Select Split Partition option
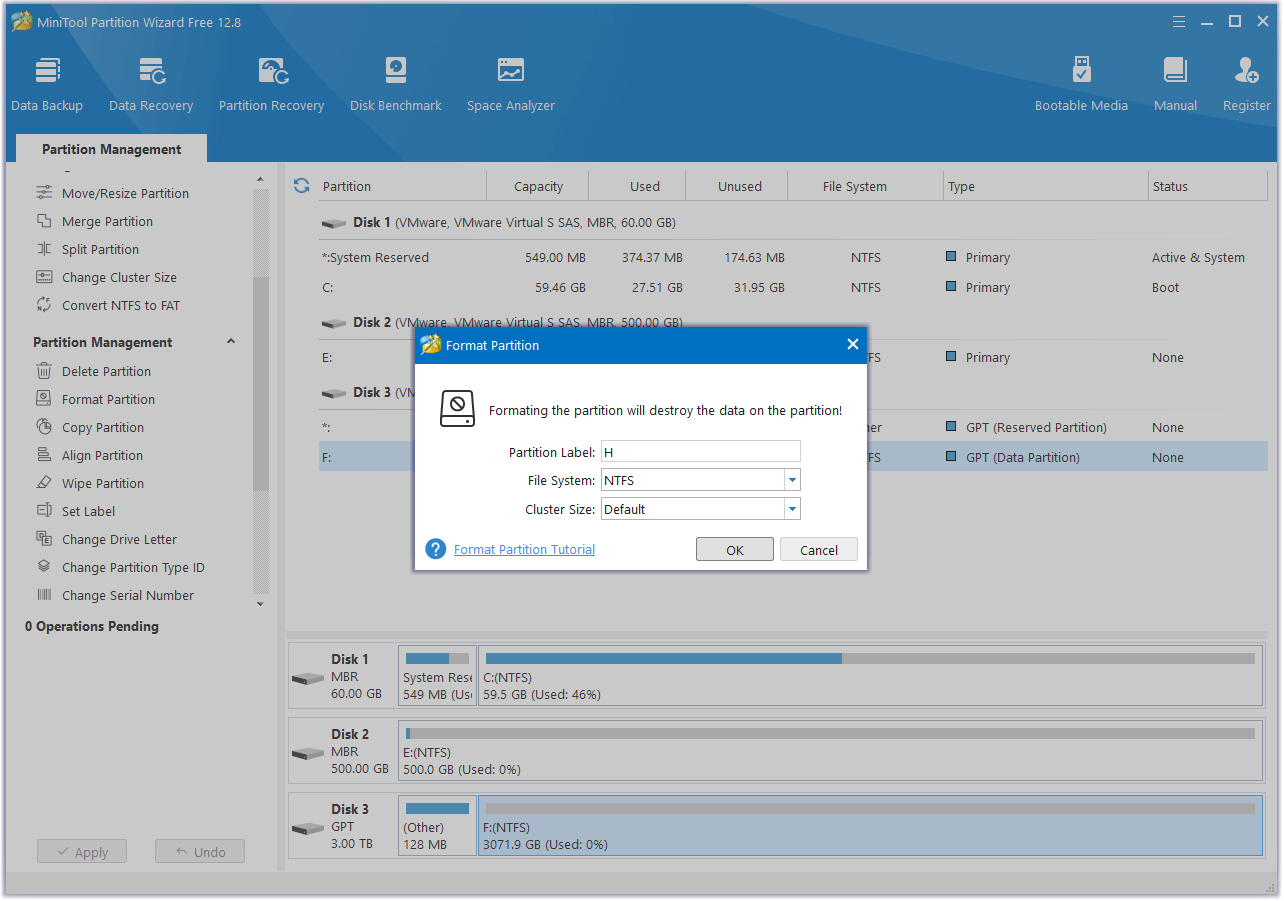 [x=100, y=249]
